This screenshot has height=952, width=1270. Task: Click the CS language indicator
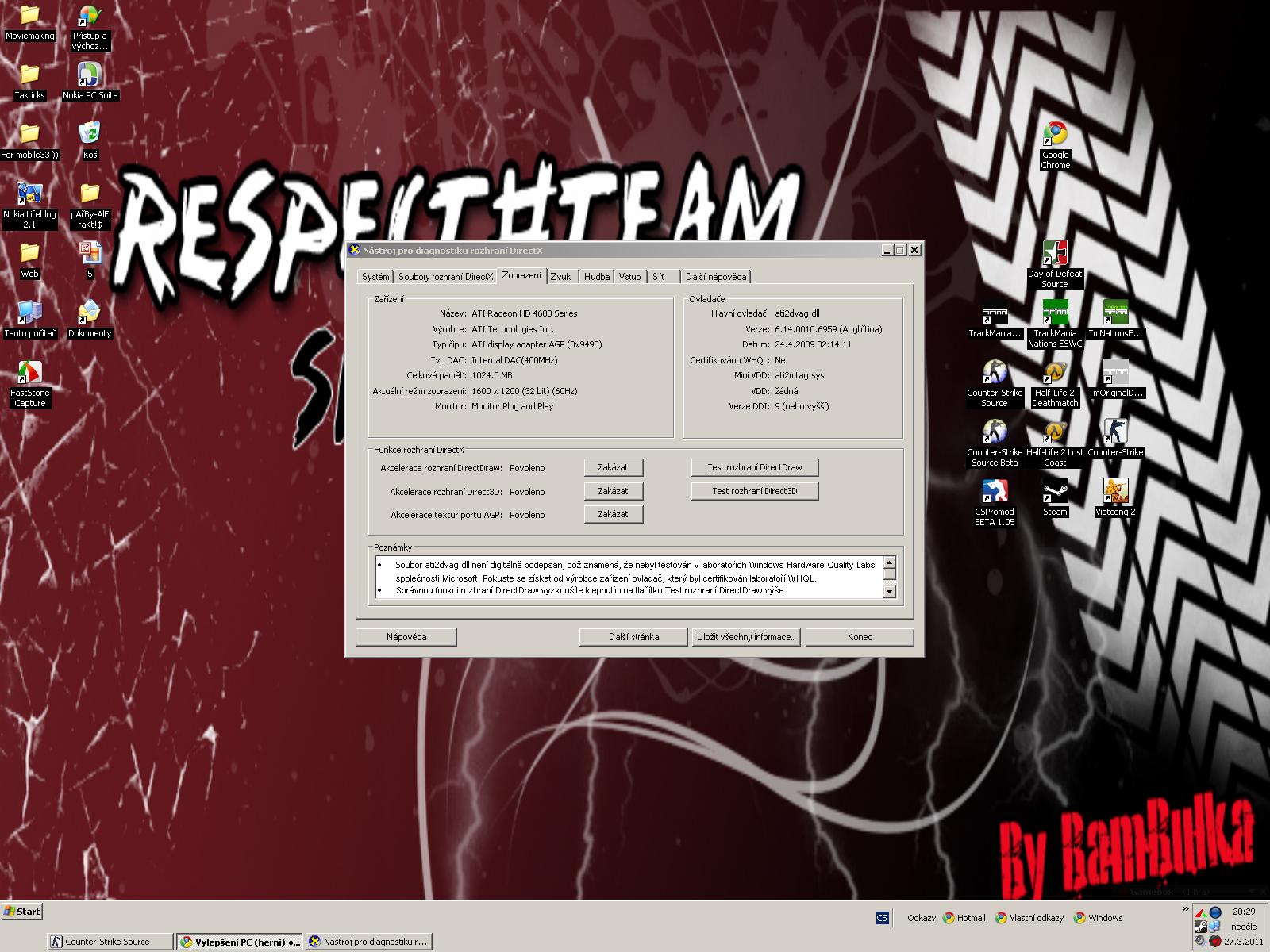point(882,918)
